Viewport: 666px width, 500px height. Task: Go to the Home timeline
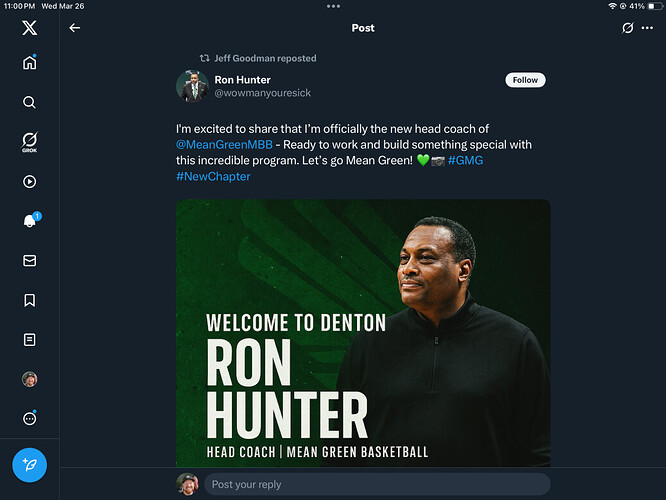point(29,63)
